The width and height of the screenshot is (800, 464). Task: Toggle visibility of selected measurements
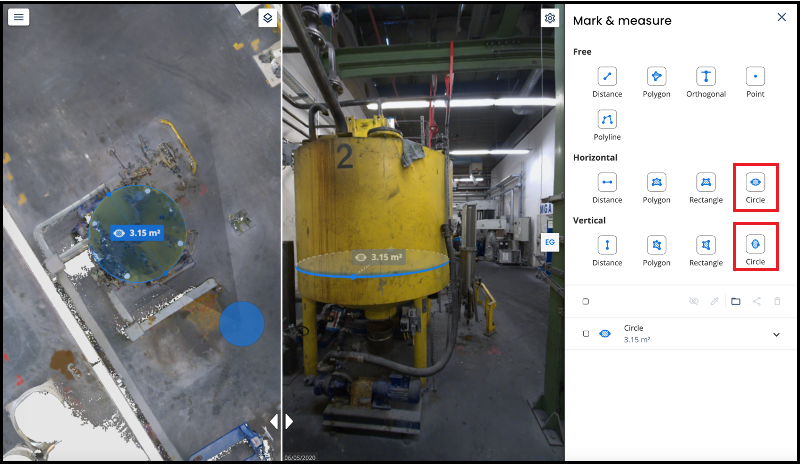[x=693, y=302]
